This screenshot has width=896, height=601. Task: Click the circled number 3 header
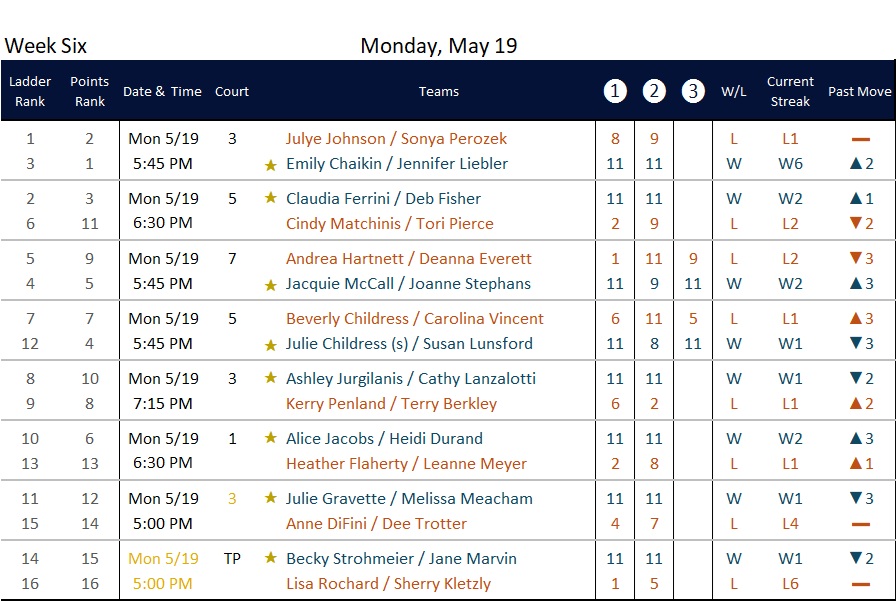[693, 91]
